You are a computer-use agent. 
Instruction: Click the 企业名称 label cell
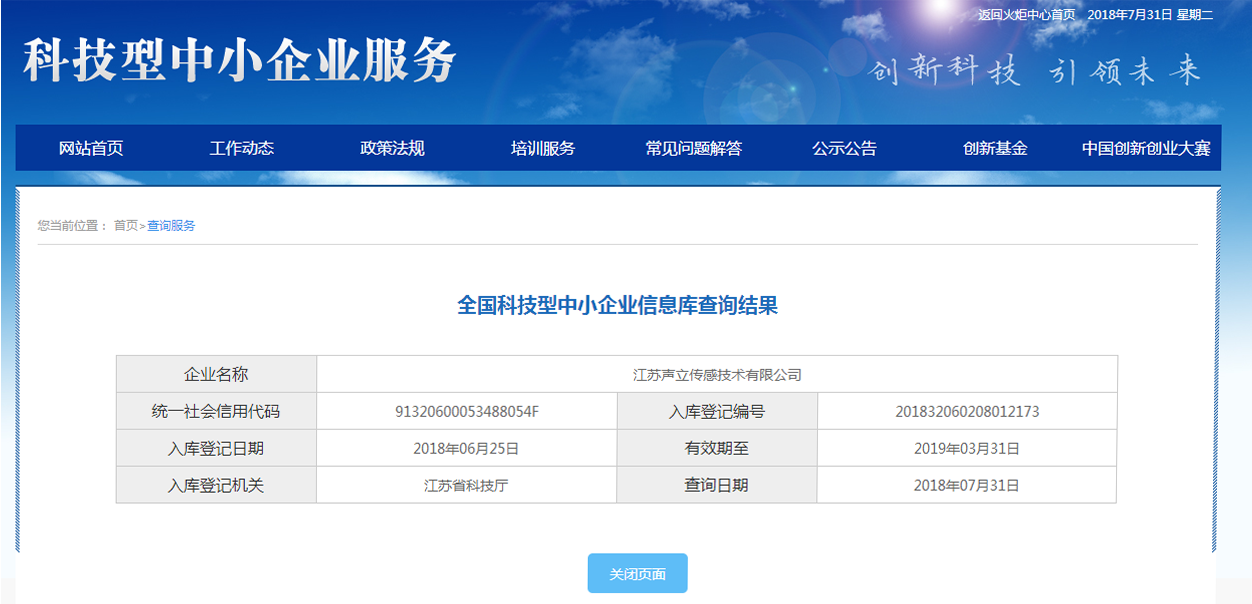(216, 374)
